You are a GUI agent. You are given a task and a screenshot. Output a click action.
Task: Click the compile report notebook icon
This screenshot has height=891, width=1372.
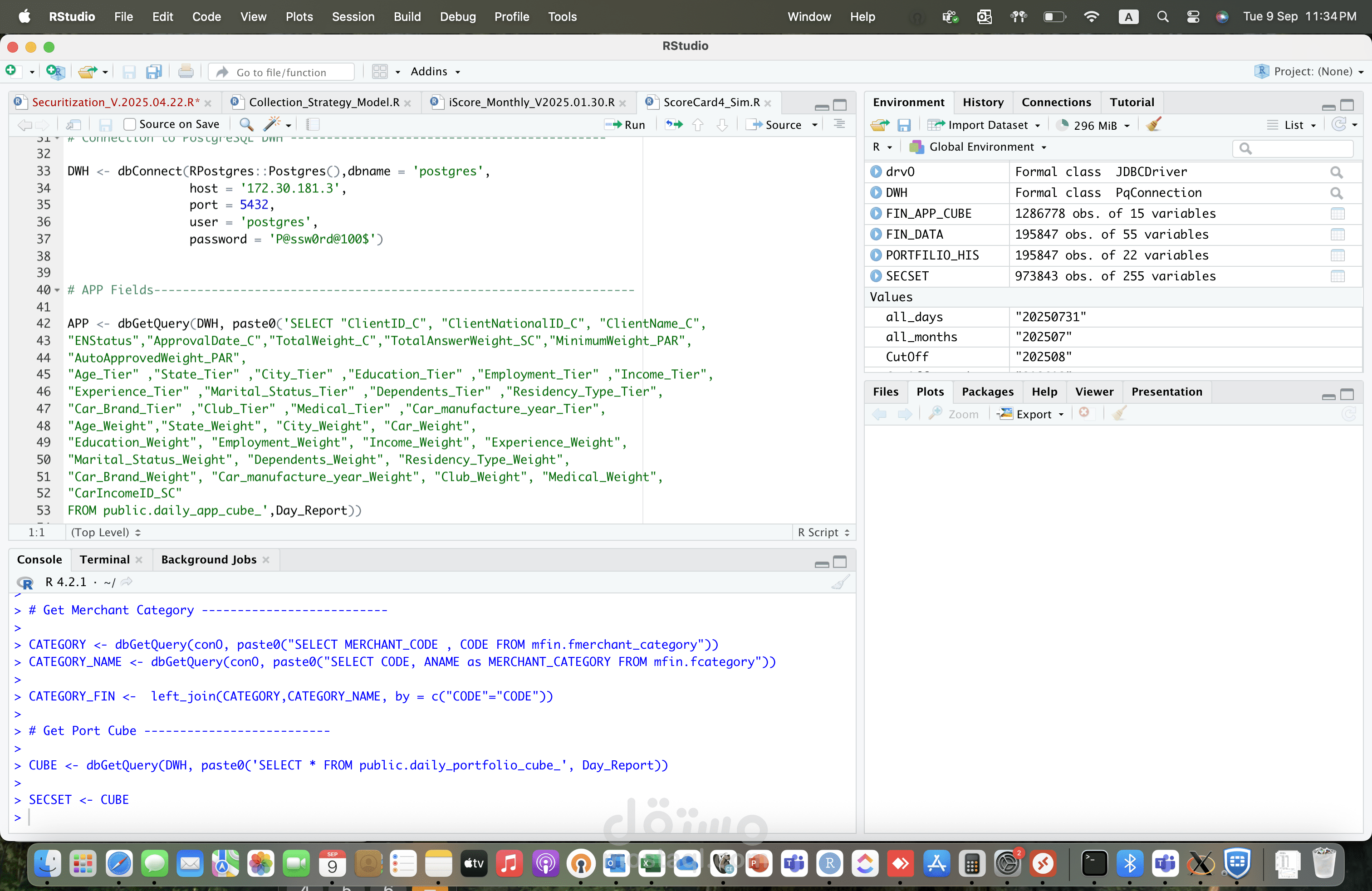313,124
